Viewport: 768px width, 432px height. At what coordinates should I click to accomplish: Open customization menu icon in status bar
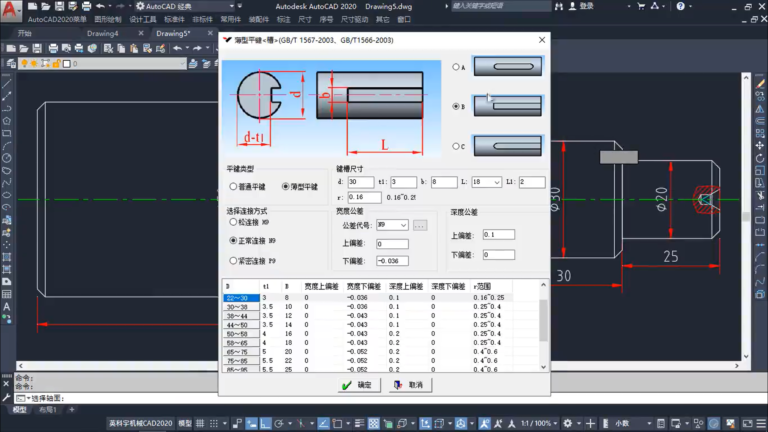[761, 423]
